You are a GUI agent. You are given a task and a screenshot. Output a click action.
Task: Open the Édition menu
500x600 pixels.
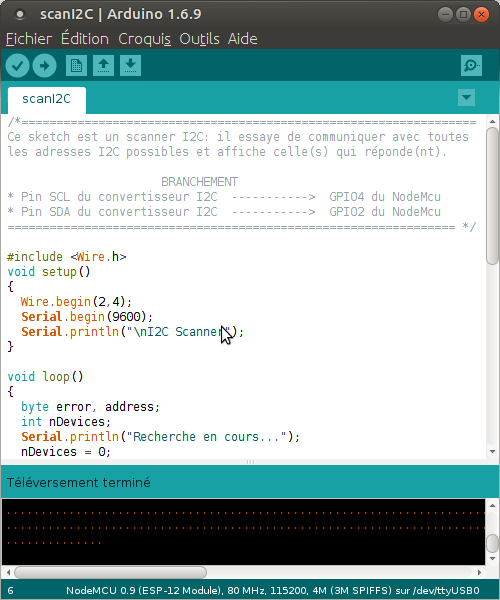(x=85, y=39)
